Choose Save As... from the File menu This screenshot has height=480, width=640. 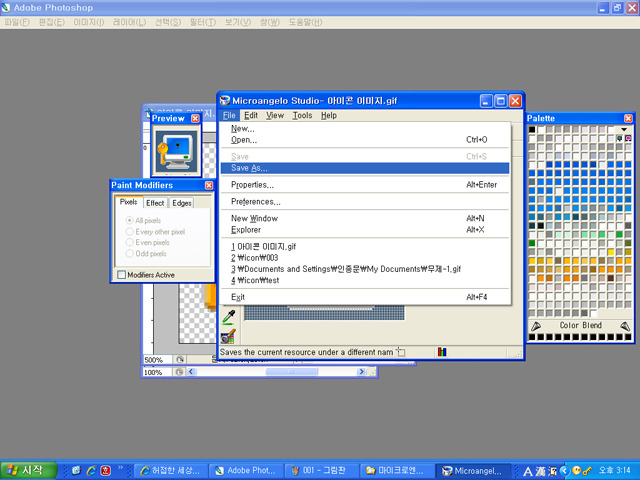pyautogui.click(x=365, y=168)
